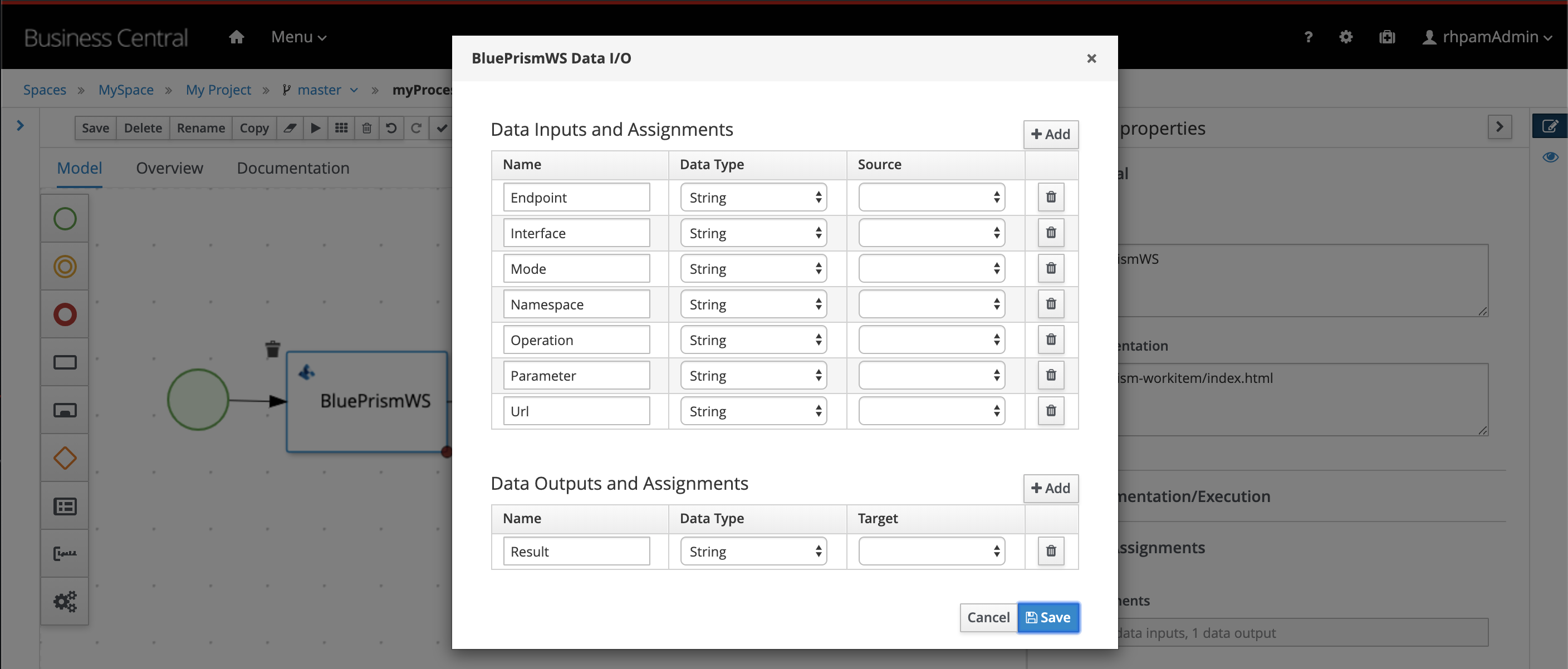Viewport: 1568px width, 669px height.
Task: Select the Intermediate Event palette icon
Action: [x=65, y=266]
